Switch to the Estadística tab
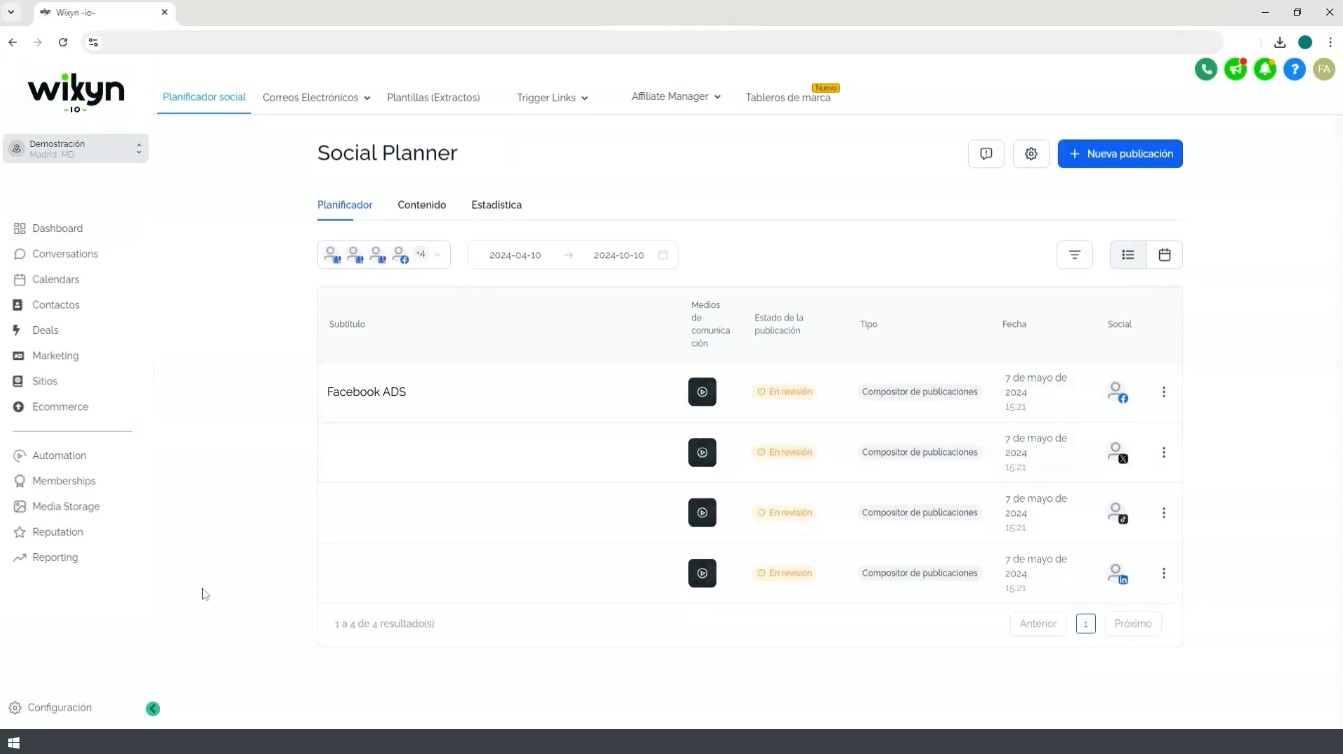 pos(497,205)
